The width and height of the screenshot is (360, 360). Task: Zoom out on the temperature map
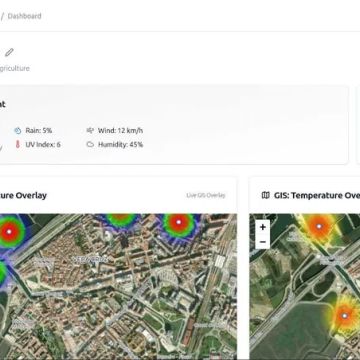pyautogui.click(x=263, y=242)
